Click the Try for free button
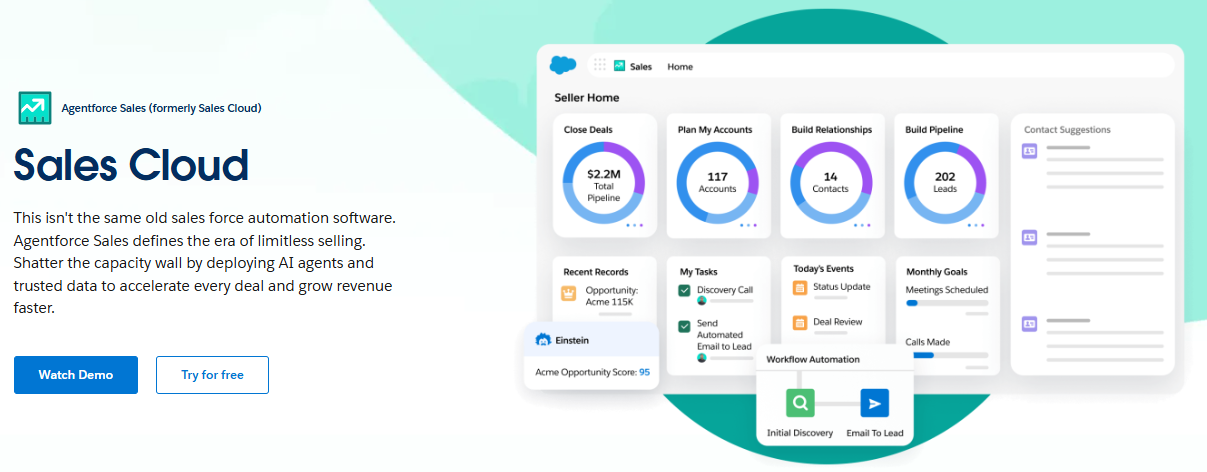The width and height of the screenshot is (1207, 472). [212, 375]
